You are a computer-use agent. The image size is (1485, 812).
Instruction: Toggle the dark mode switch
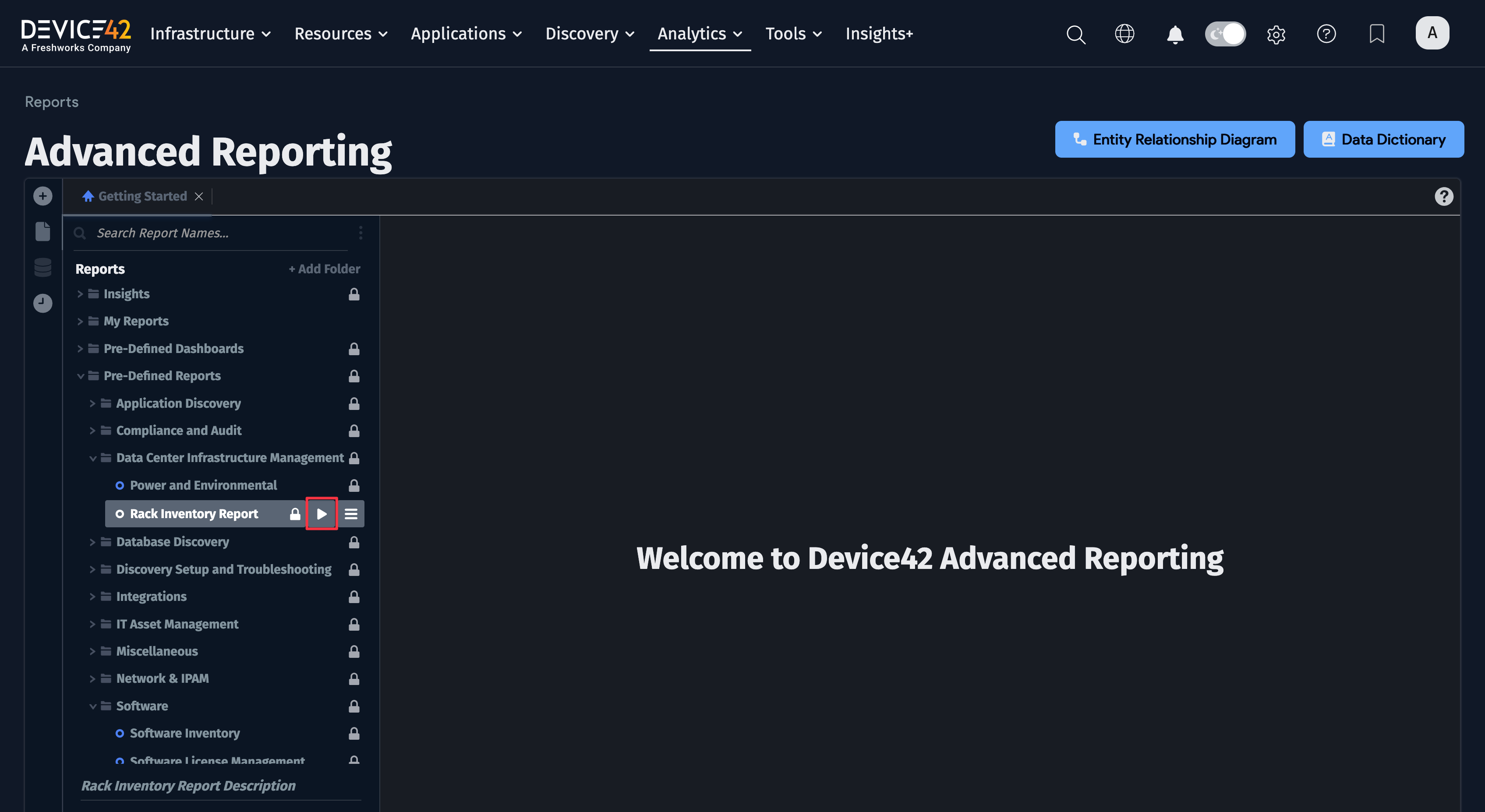tap(1225, 33)
